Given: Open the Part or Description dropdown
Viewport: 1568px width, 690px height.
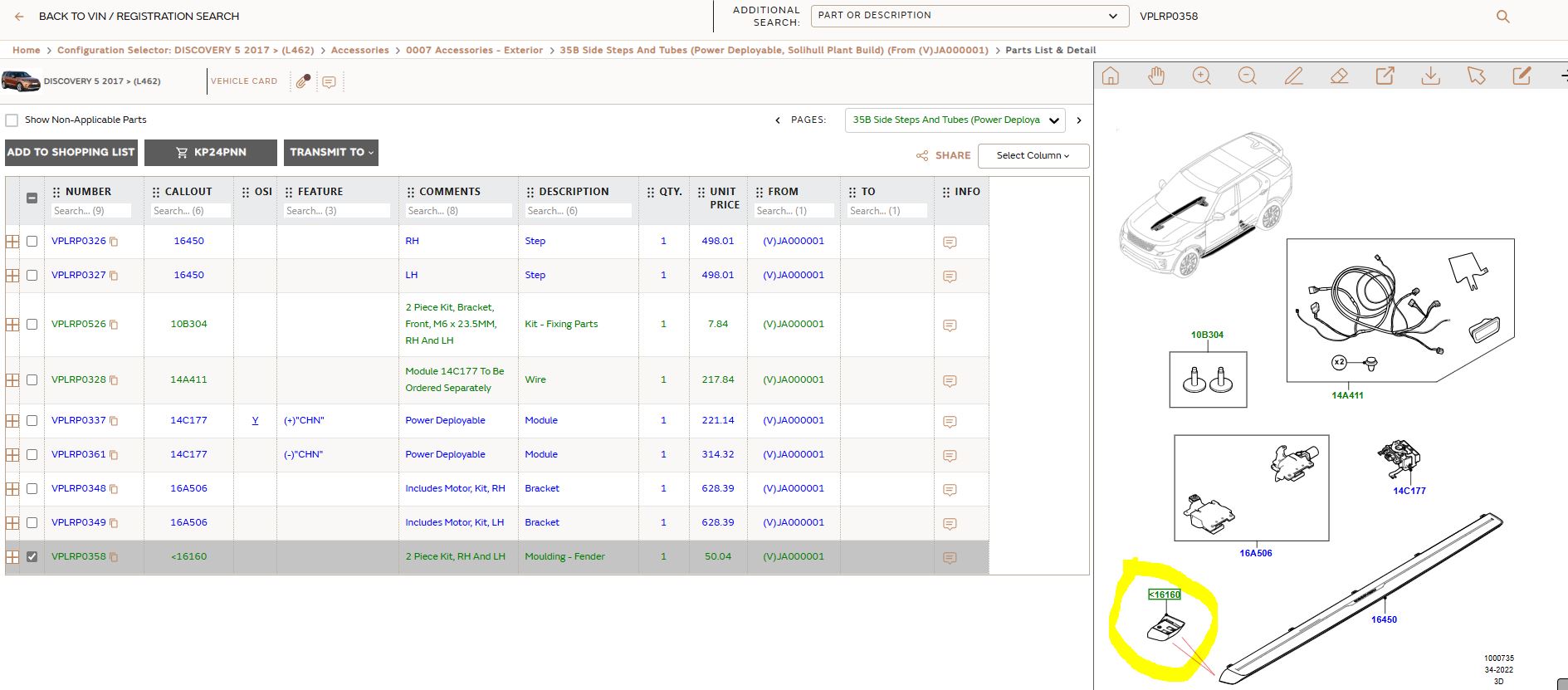Looking at the screenshot, I should (968, 16).
